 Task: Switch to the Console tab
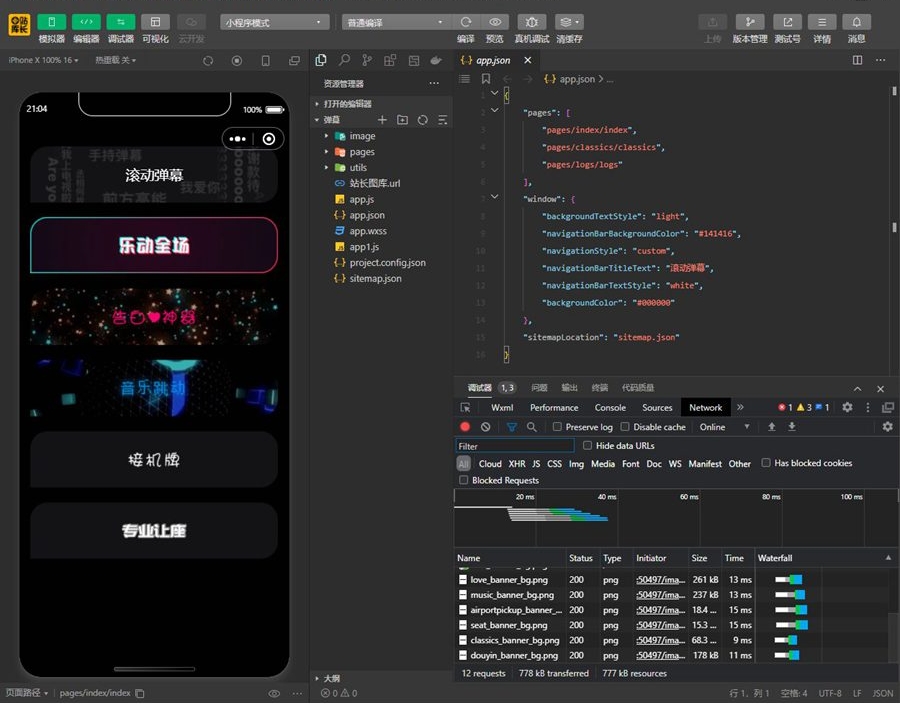coord(610,407)
